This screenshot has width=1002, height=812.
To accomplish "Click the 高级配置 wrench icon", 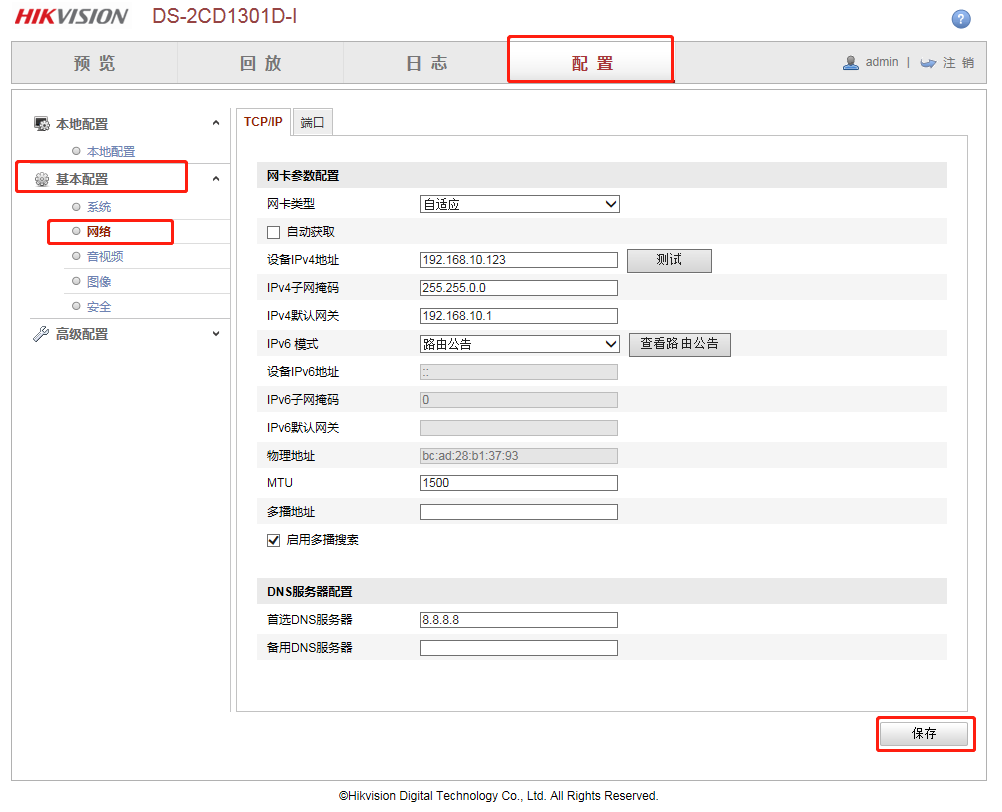I will [x=41, y=334].
